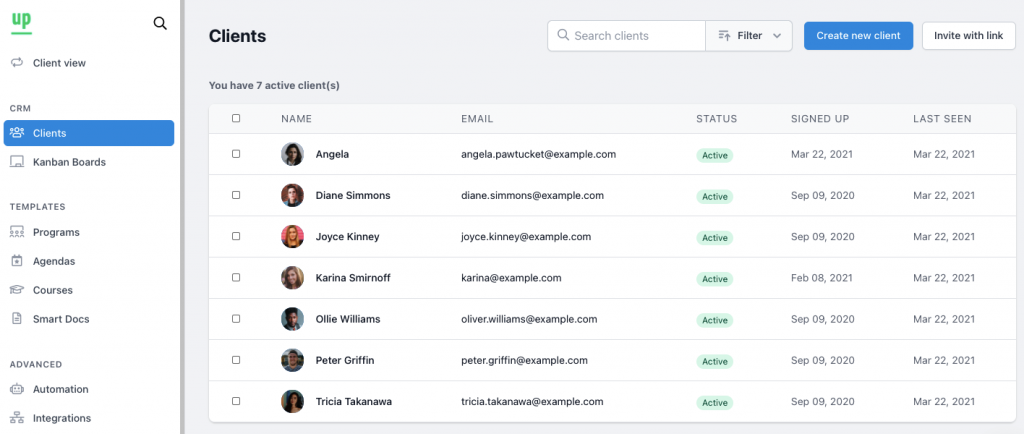Click angela.pawtucket@example.com email
Screen dimensions: 1024x434
(x=538, y=154)
